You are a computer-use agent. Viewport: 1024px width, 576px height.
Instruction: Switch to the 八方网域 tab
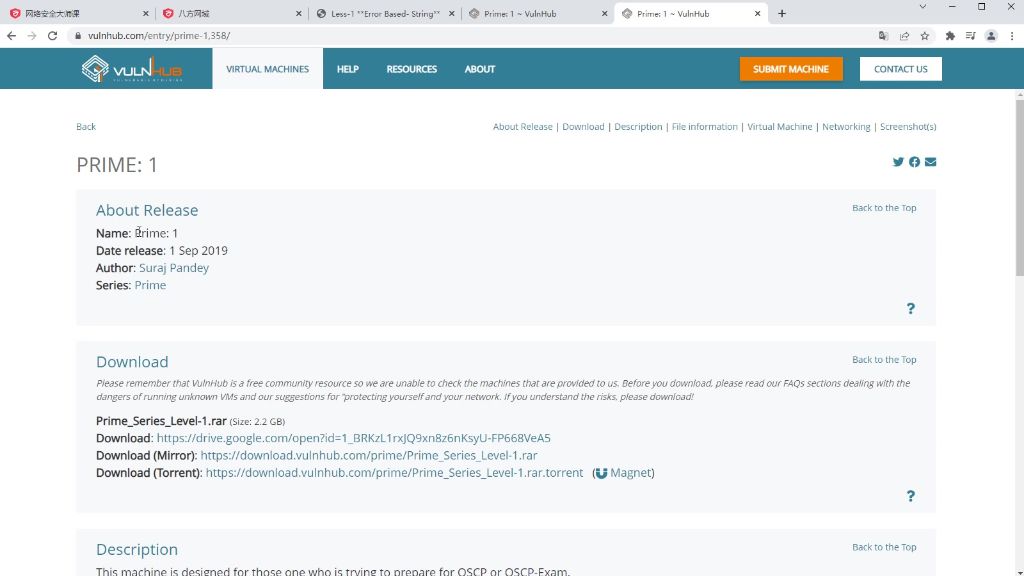pos(232,13)
